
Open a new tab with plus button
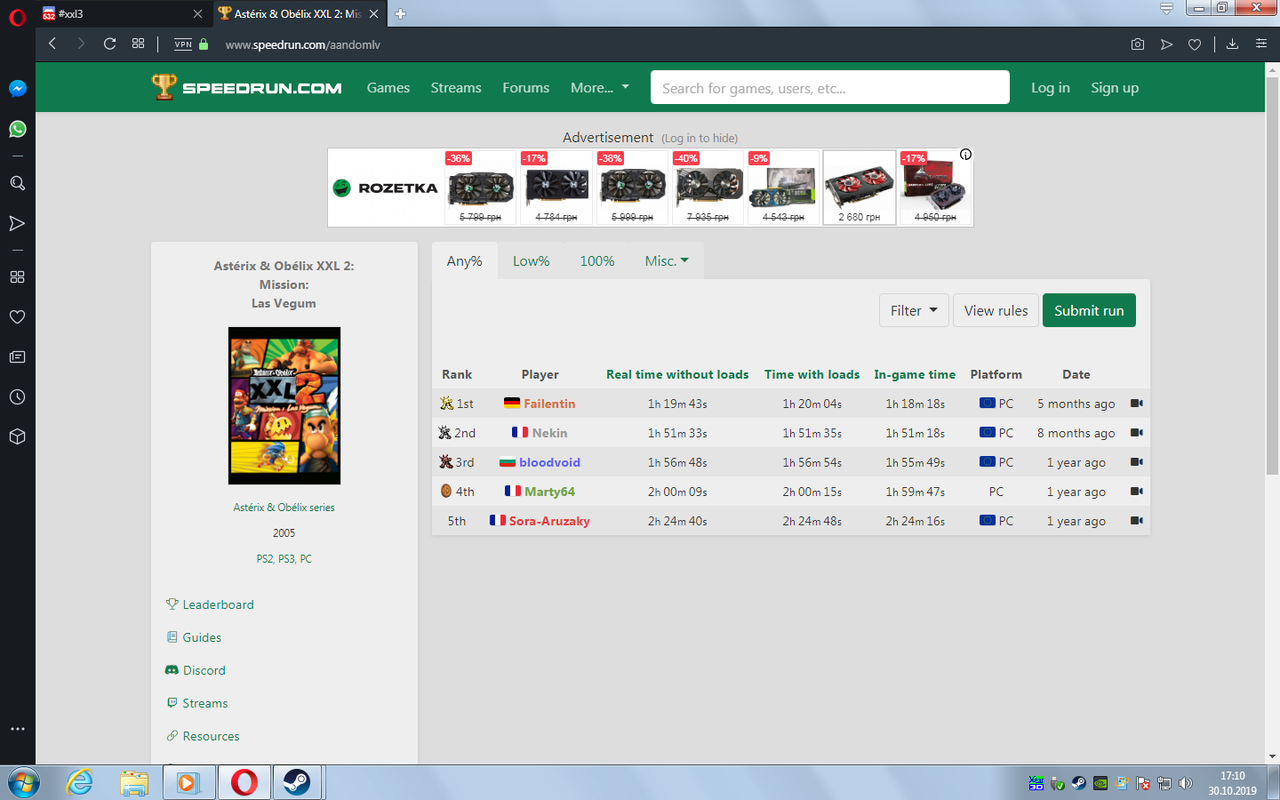pyautogui.click(x=400, y=14)
